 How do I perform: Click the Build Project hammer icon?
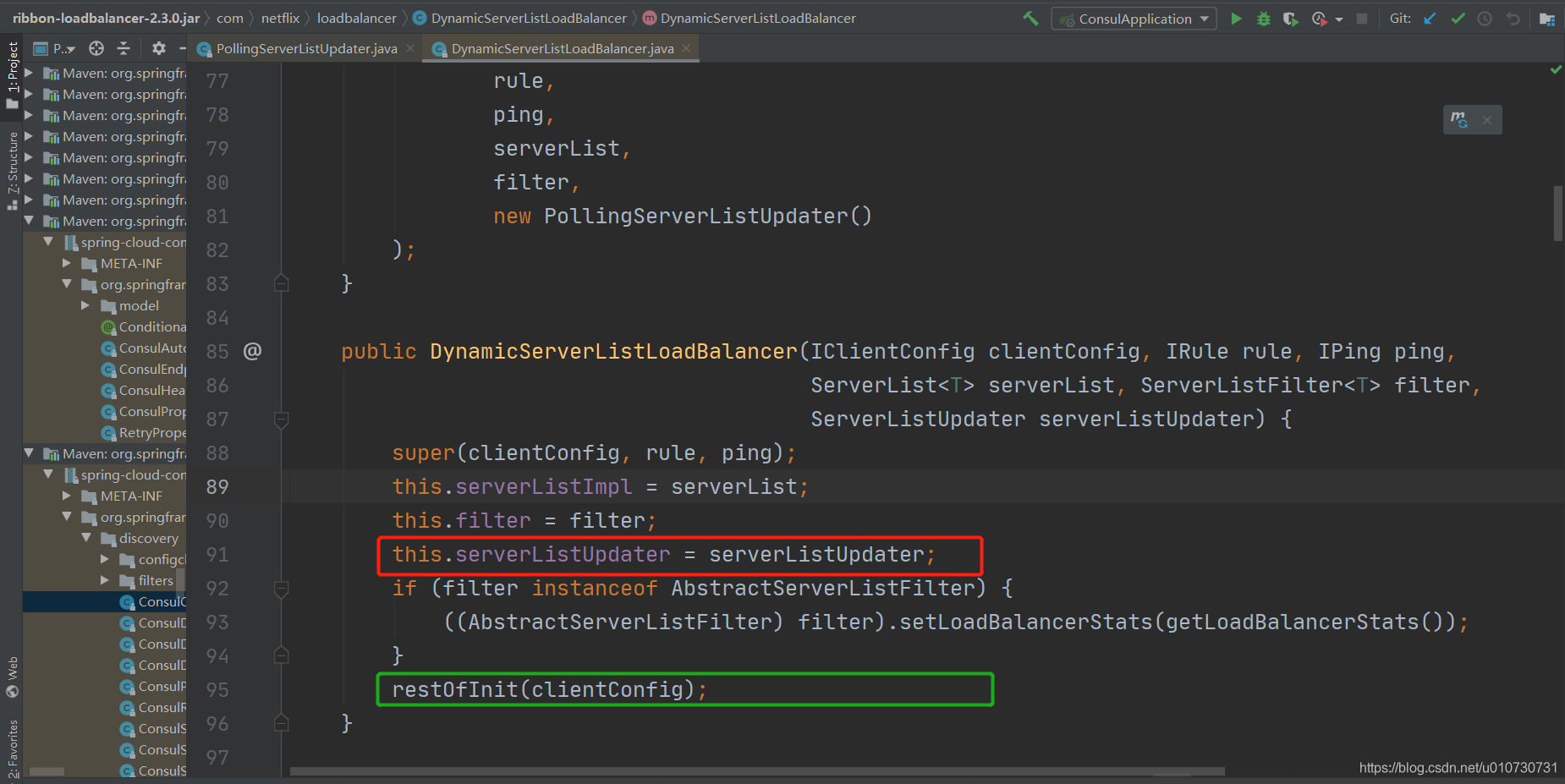[x=1030, y=19]
